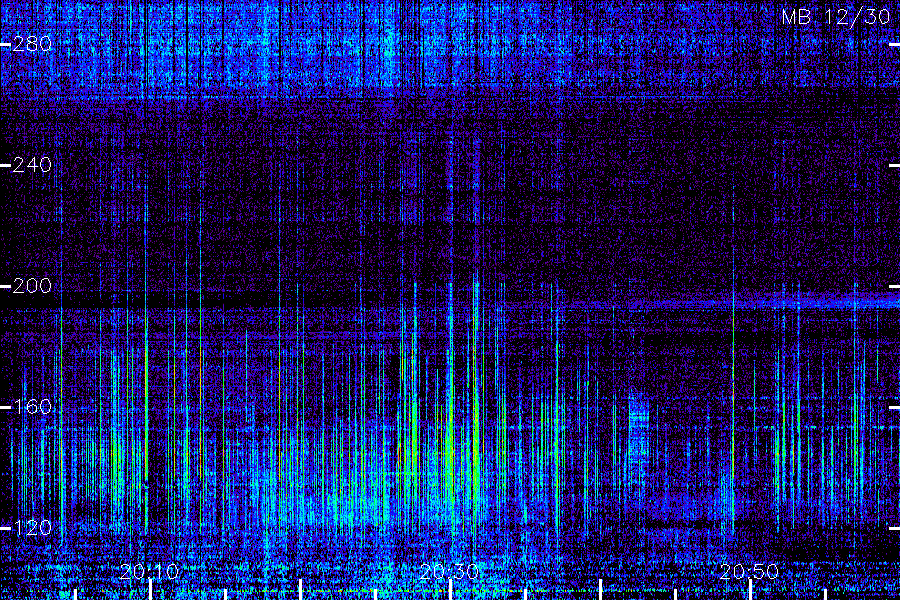Click the 20:50 time axis label
Viewport: 900px width, 600px height.
tap(749, 572)
